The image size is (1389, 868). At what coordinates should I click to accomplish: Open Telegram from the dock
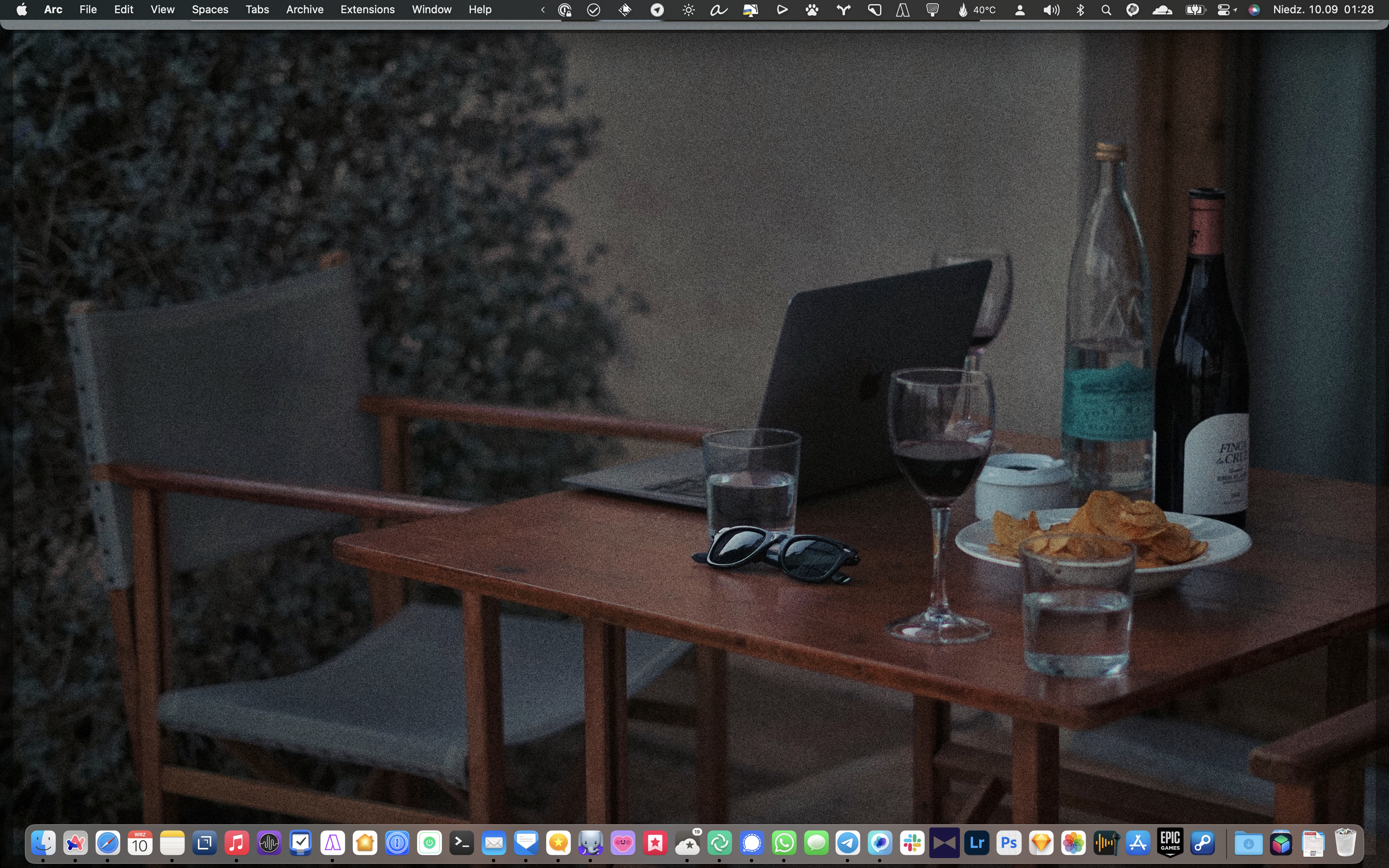coord(848,843)
